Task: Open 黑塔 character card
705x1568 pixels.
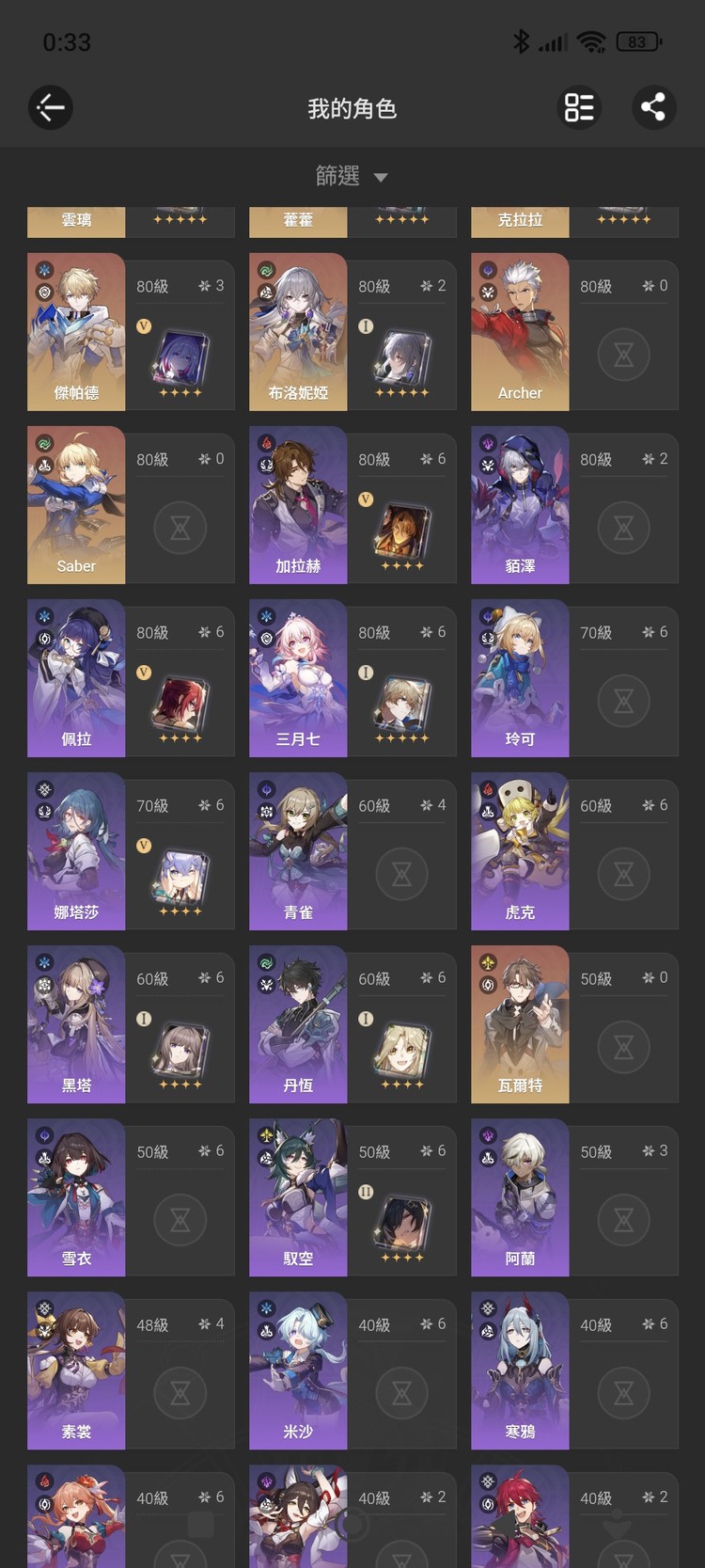Action: point(131,1024)
